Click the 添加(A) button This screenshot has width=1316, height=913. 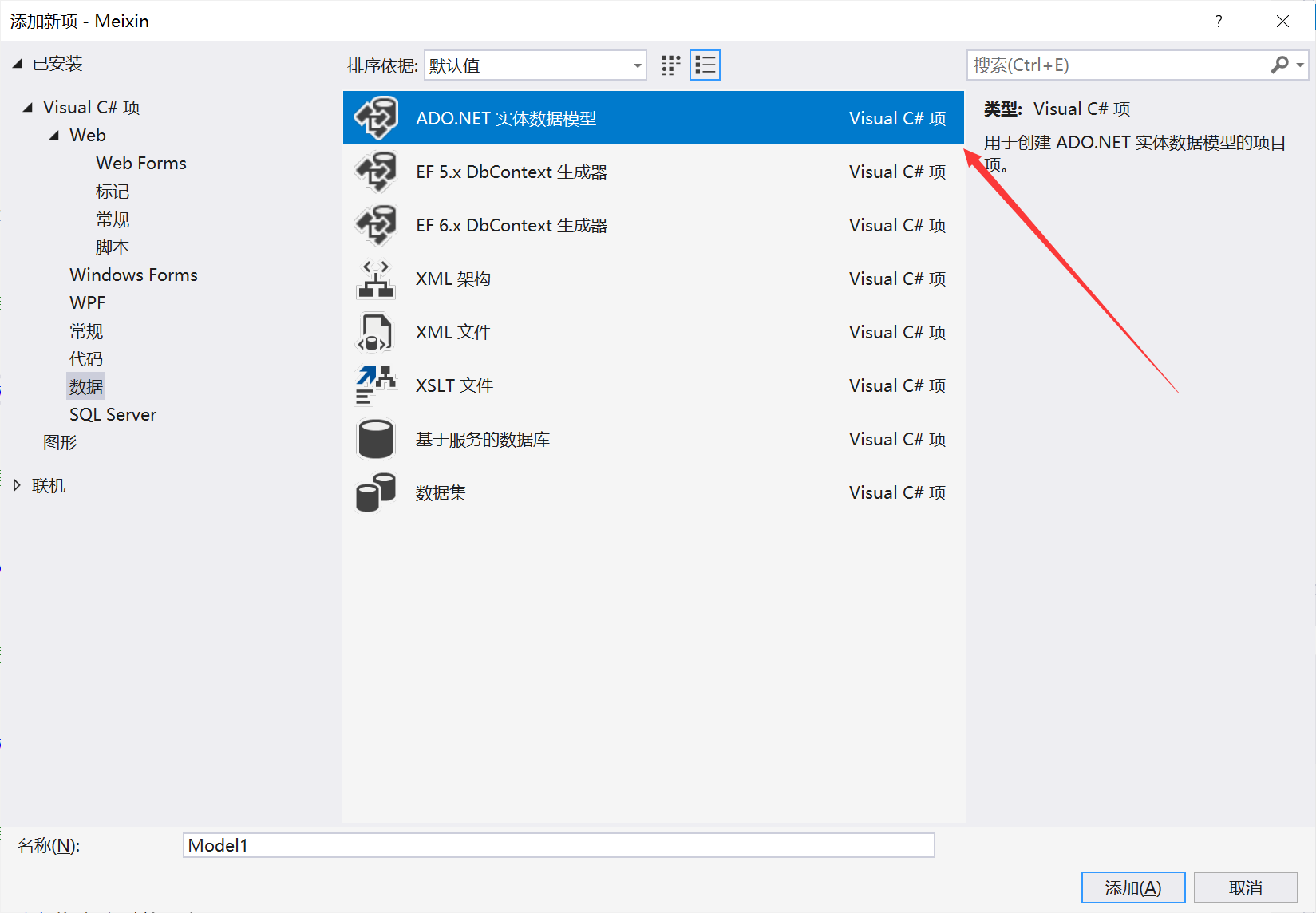click(x=1133, y=887)
